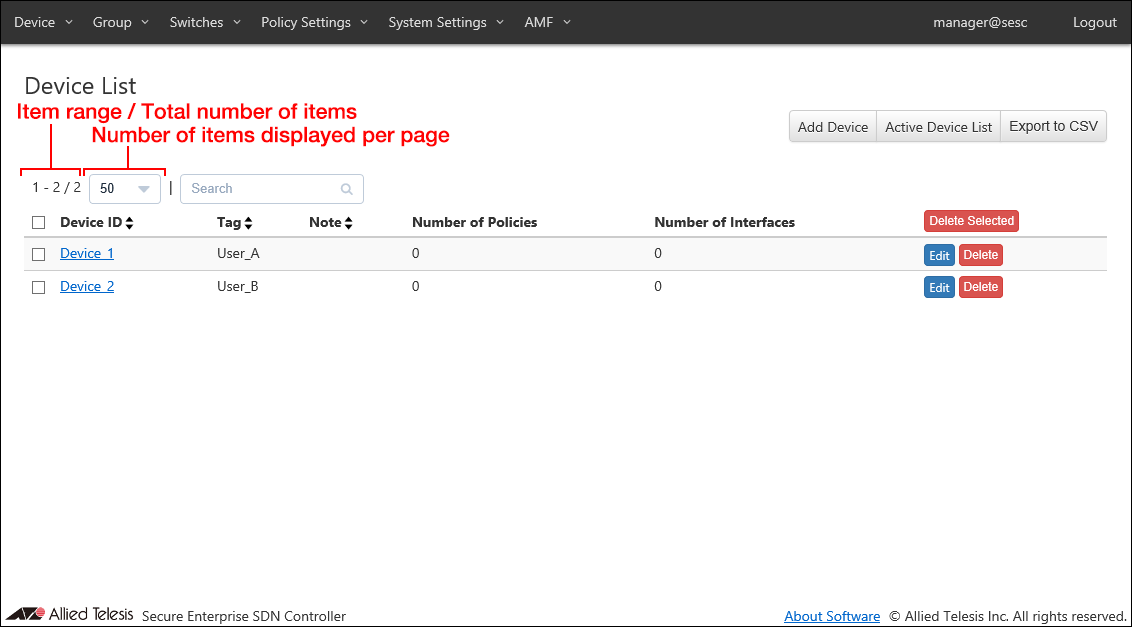Open the items-per-page dropdown showing 50
Viewport: 1132px width, 627px height.
(125, 189)
